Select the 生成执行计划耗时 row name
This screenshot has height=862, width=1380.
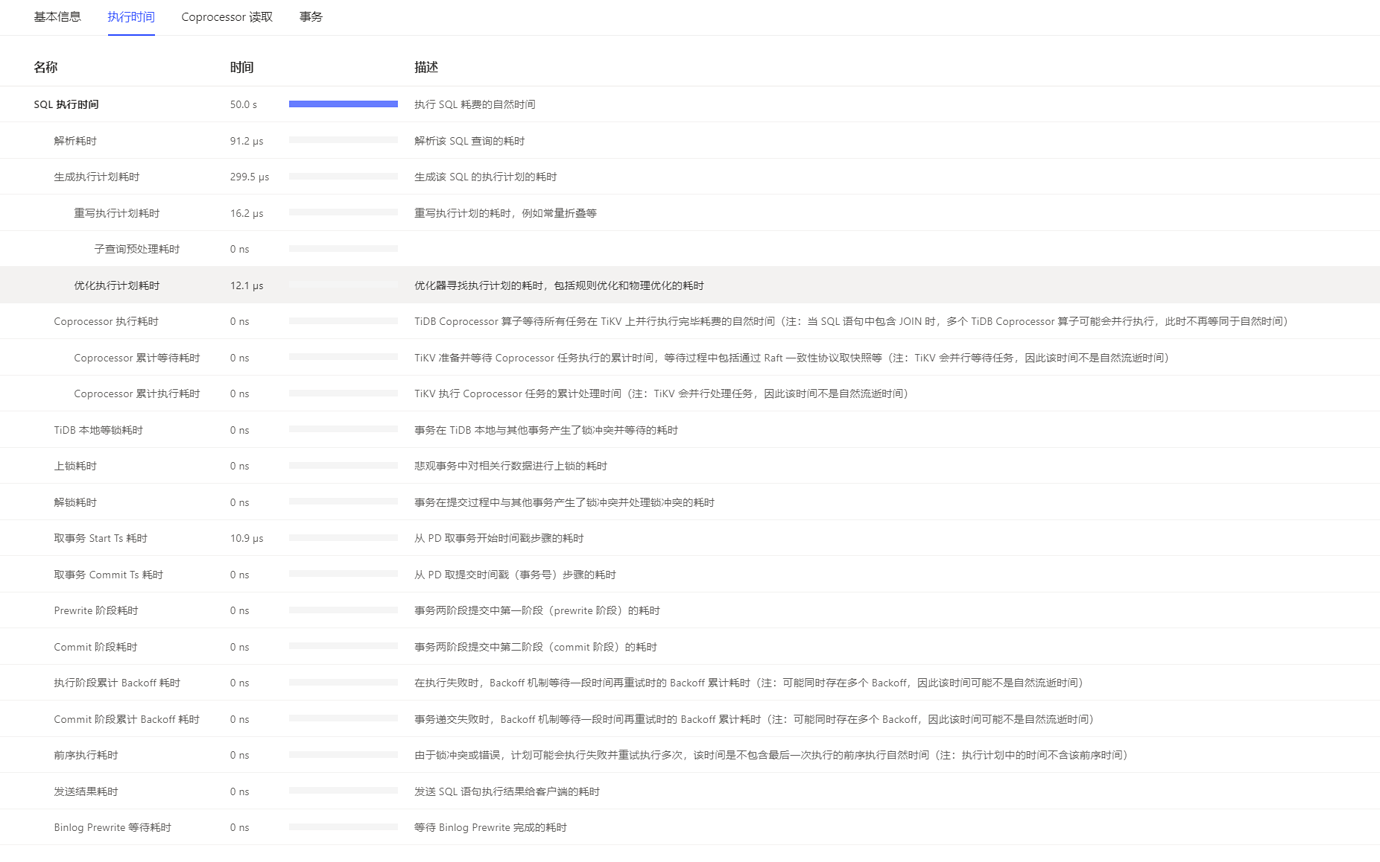[x=97, y=177]
